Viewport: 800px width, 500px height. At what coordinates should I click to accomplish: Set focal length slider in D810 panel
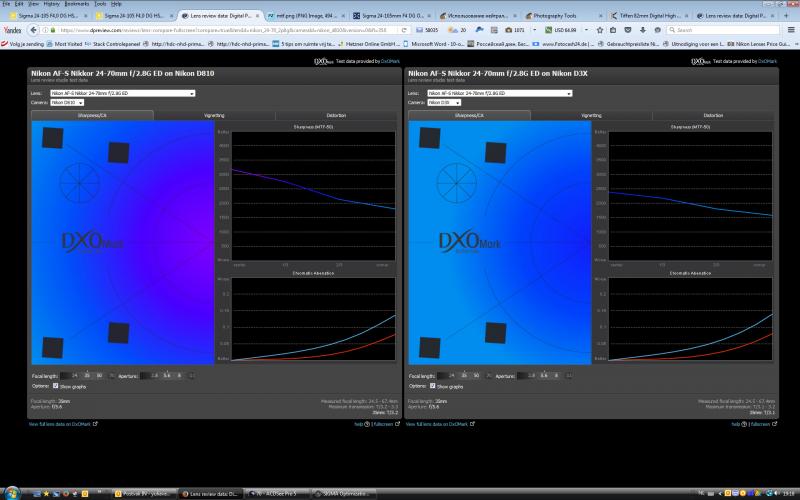pyautogui.click(x=87, y=375)
